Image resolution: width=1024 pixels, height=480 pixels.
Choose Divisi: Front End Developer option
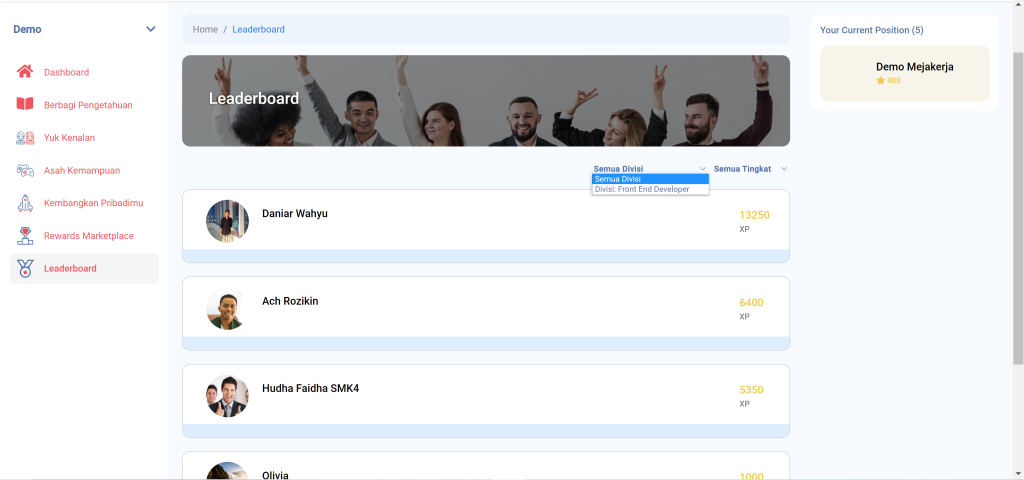click(650, 189)
